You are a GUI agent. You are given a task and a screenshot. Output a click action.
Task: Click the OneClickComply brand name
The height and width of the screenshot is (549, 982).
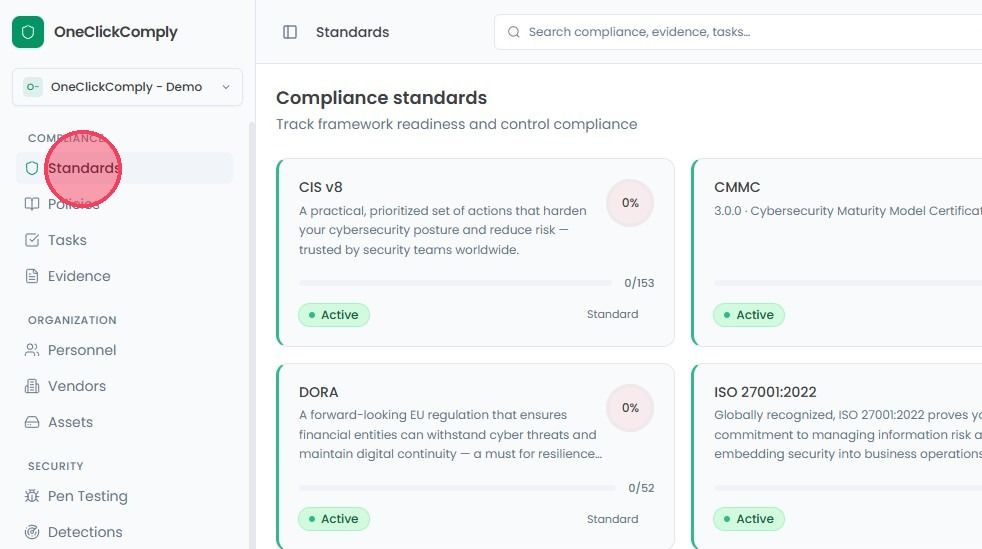click(116, 32)
